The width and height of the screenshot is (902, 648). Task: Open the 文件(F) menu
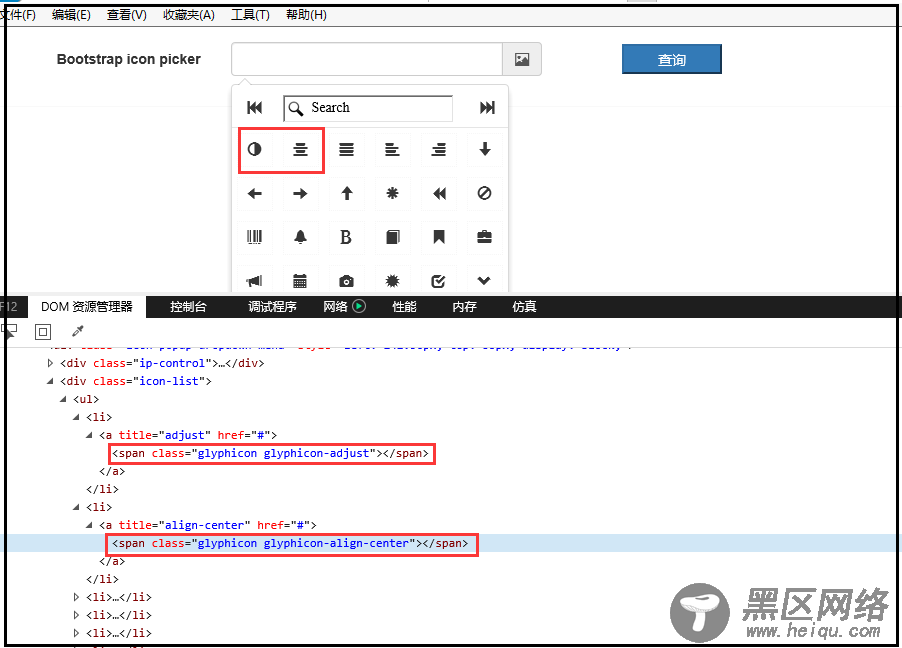point(18,15)
